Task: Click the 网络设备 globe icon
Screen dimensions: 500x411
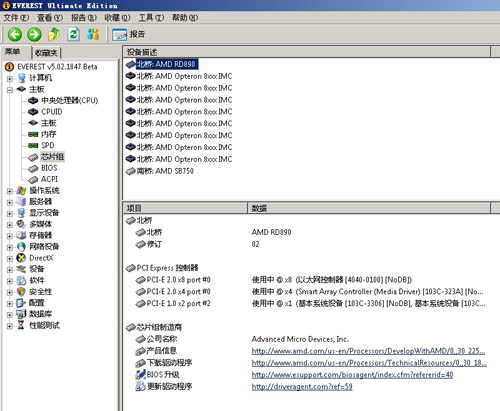Action: [x=21, y=247]
